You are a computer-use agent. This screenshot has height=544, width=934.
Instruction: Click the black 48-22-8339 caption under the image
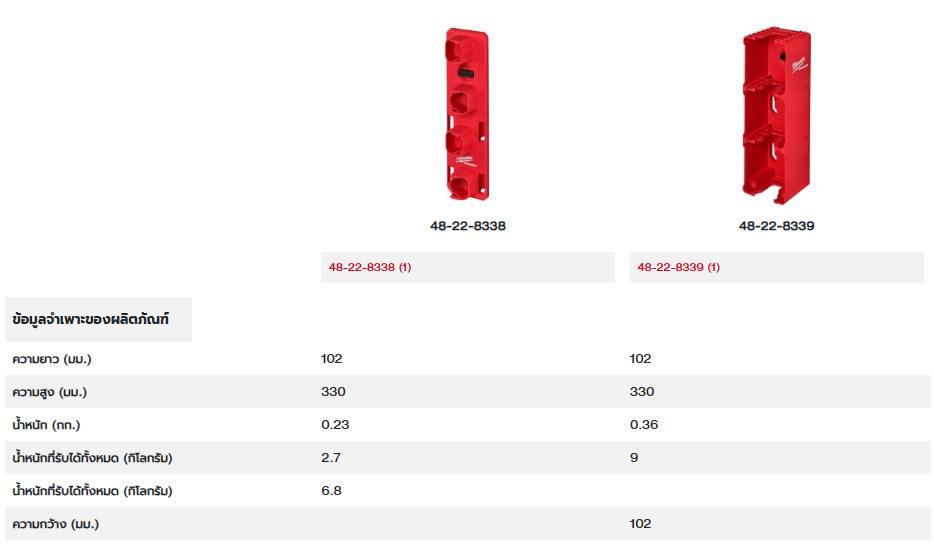pos(777,226)
